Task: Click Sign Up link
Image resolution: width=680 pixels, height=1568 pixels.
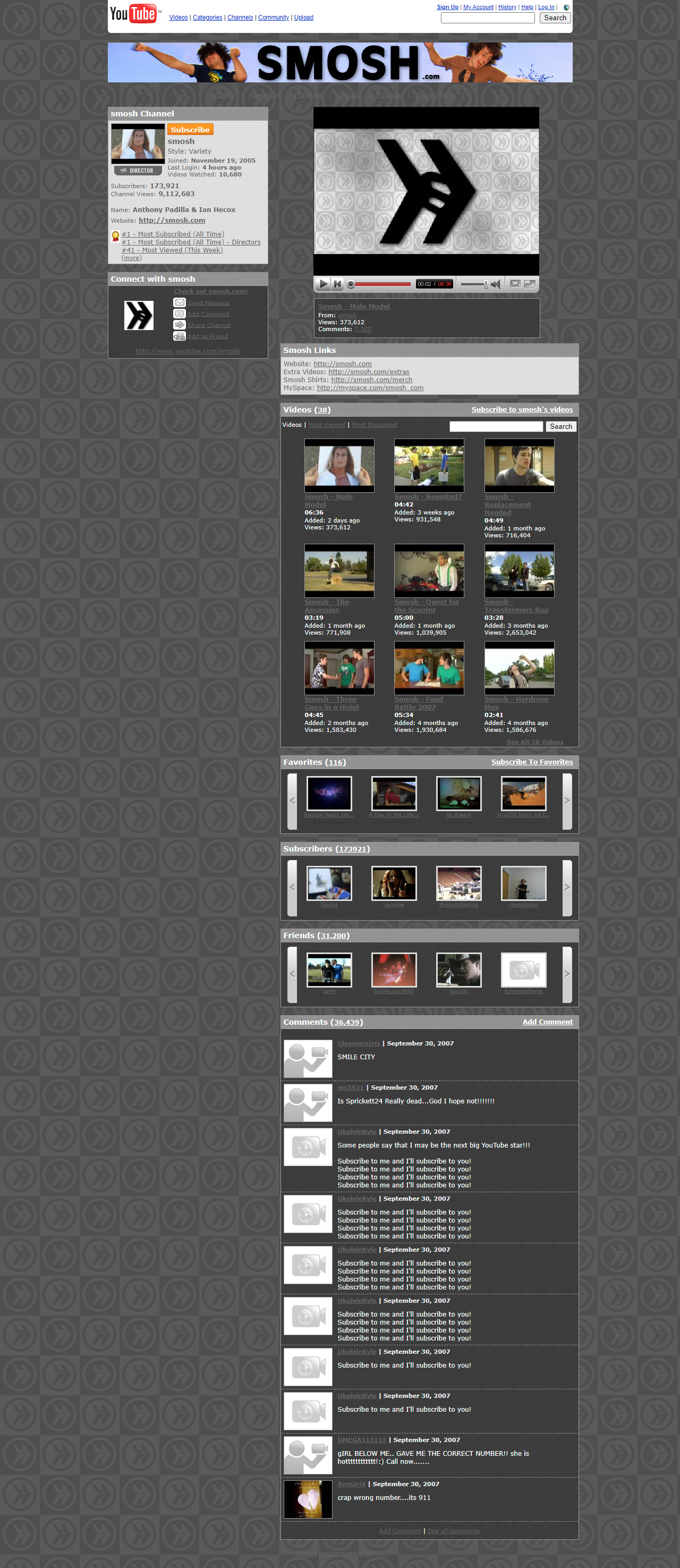Action: (448, 7)
